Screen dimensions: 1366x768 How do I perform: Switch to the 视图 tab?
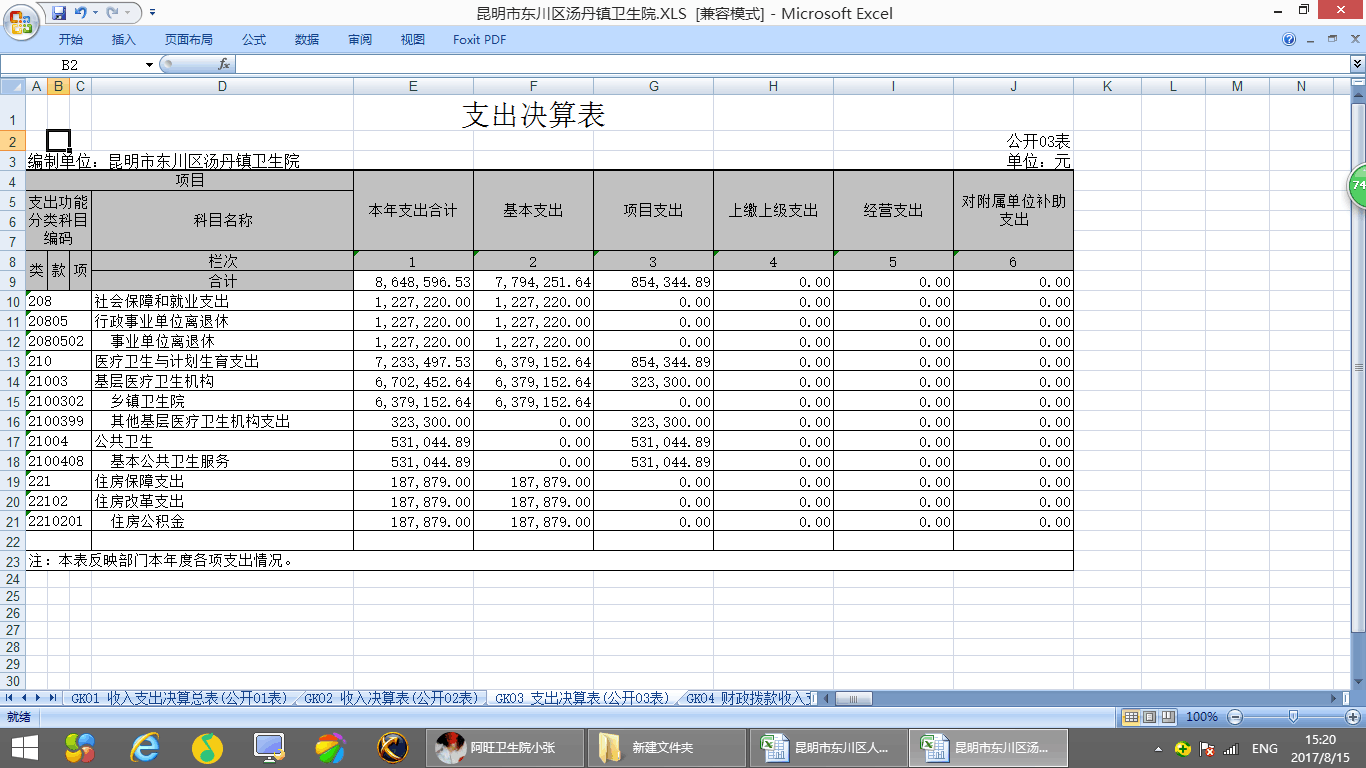(413, 40)
